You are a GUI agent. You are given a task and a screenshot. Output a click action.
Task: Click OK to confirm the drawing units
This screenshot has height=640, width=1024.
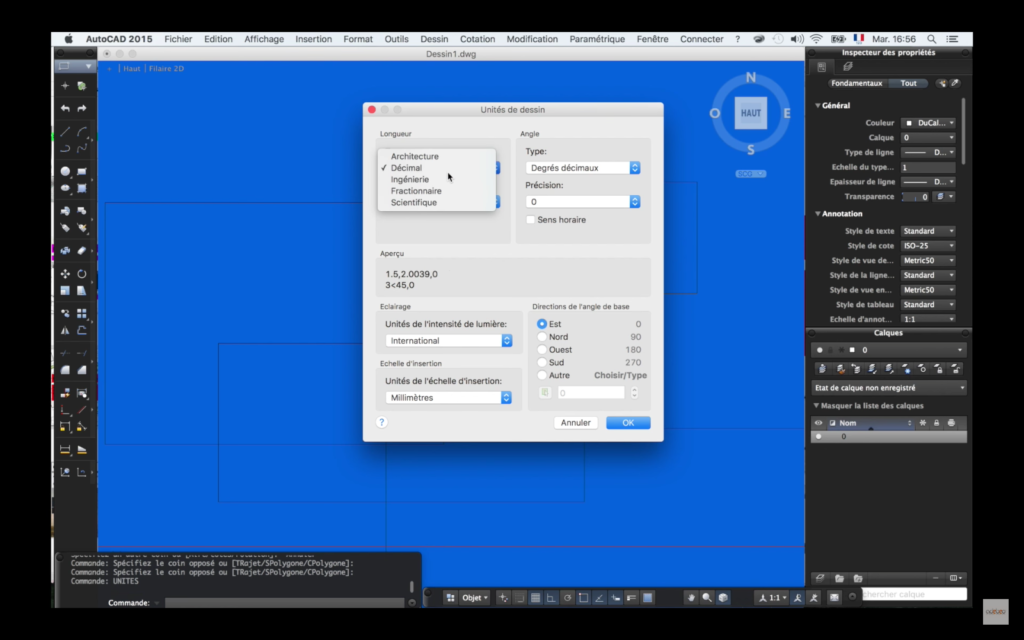628,422
